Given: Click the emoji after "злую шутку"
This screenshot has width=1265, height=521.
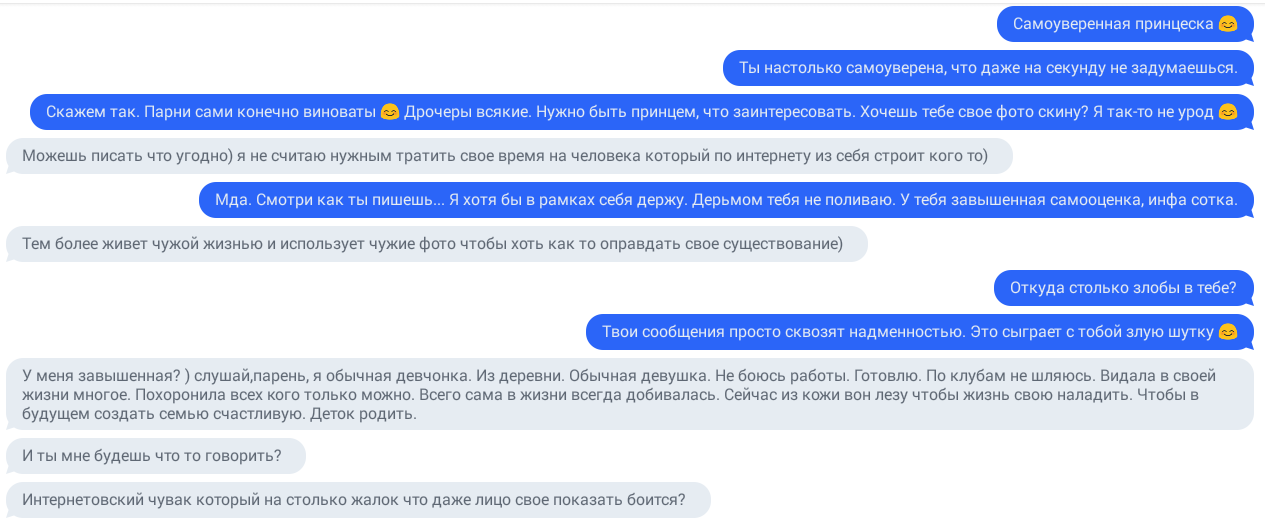Looking at the screenshot, I should tap(1228, 332).
